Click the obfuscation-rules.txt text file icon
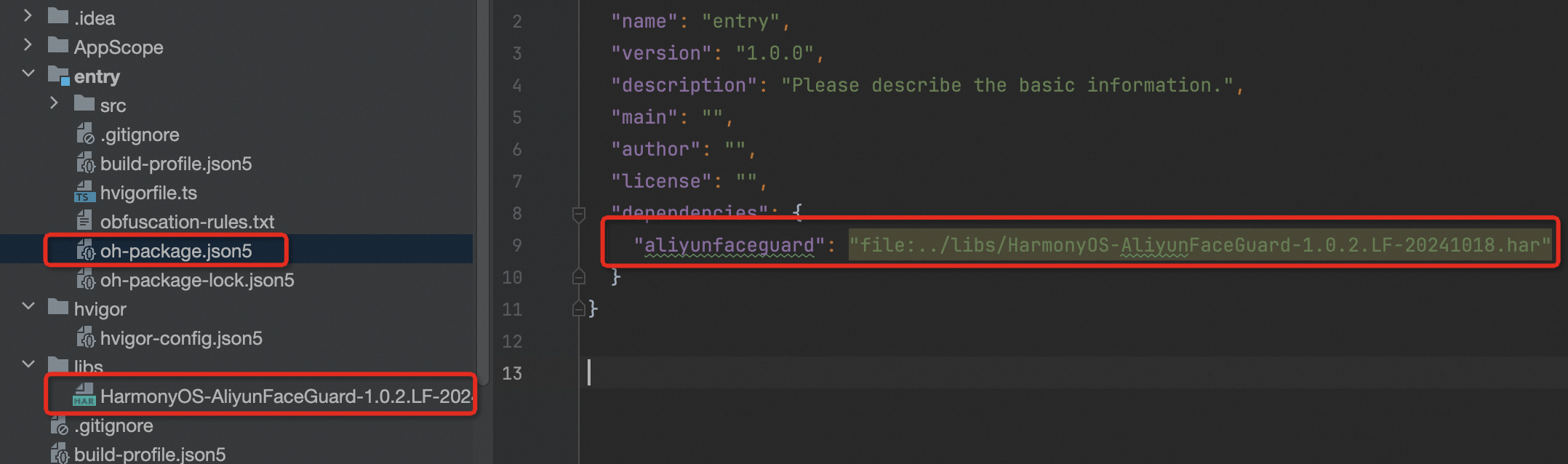 [84, 220]
